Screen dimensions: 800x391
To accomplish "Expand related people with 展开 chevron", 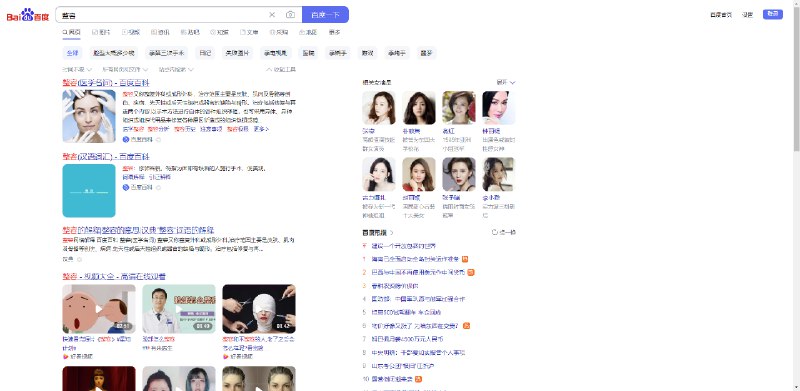I will click(512, 82).
